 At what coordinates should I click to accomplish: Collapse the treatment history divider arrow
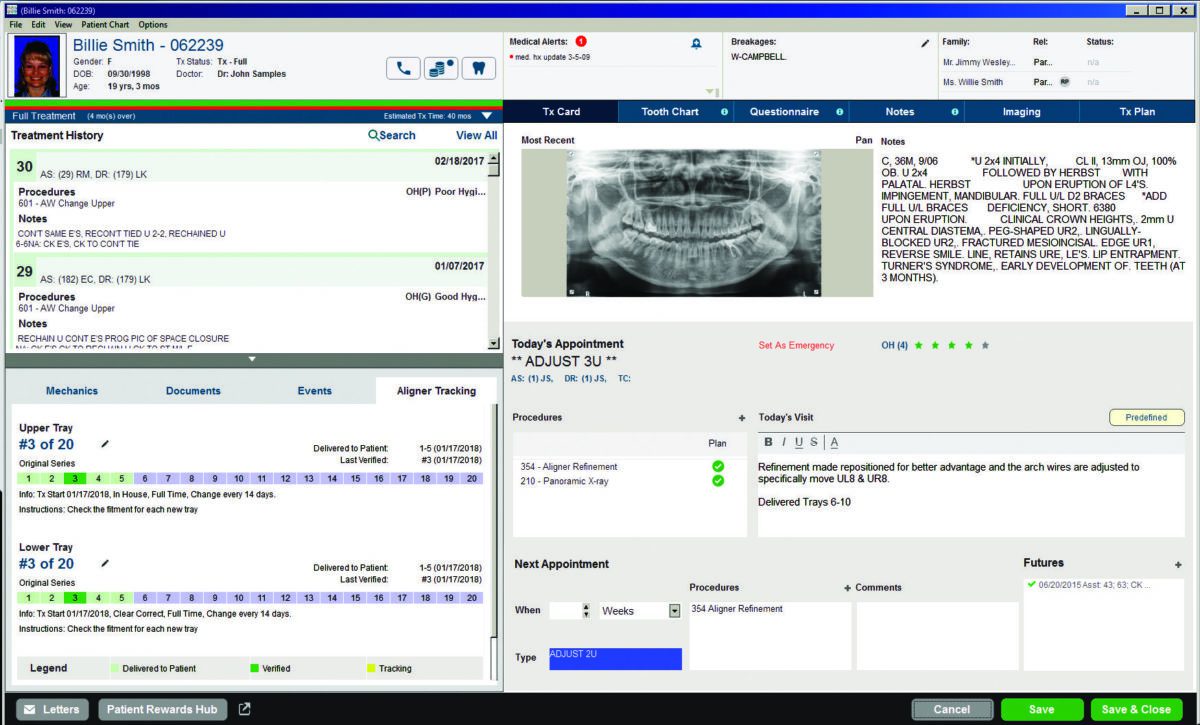252,358
